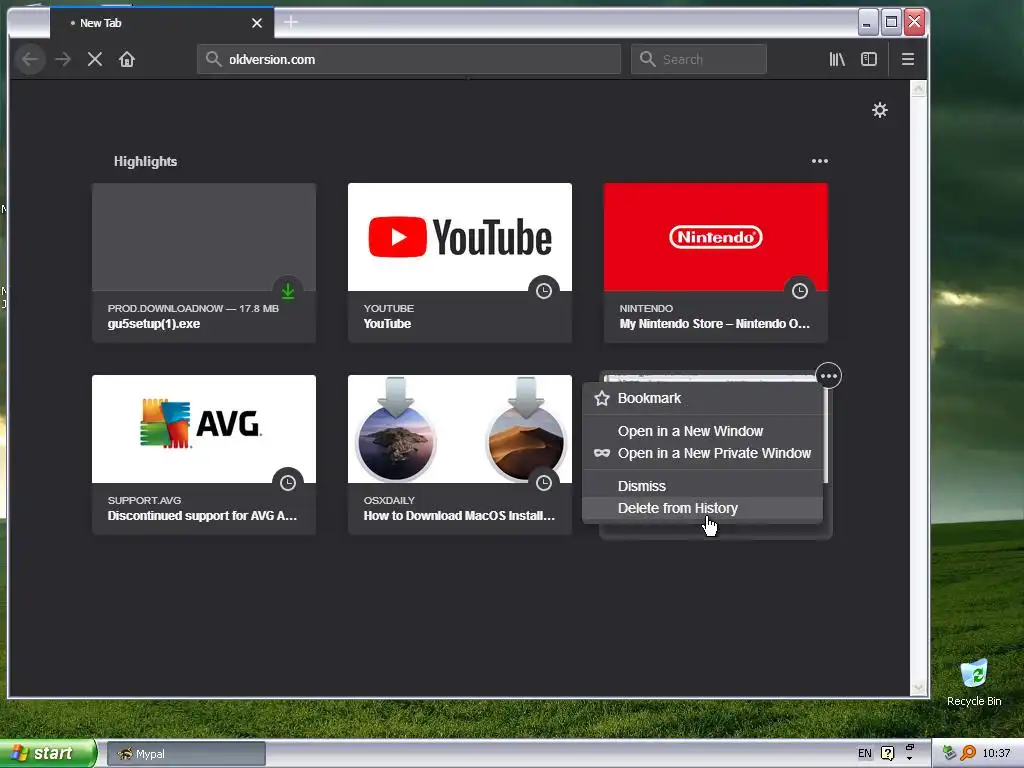Viewport: 1024px width, 768px height.
Task: Open the Windows Start menu
Action: [x=48, y=754]
